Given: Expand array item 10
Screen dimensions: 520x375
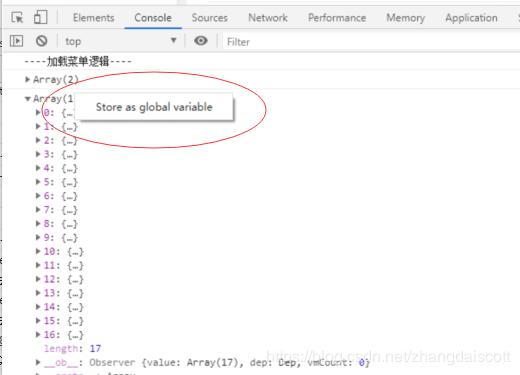Looking at the screenshot, I should (38, 251).
